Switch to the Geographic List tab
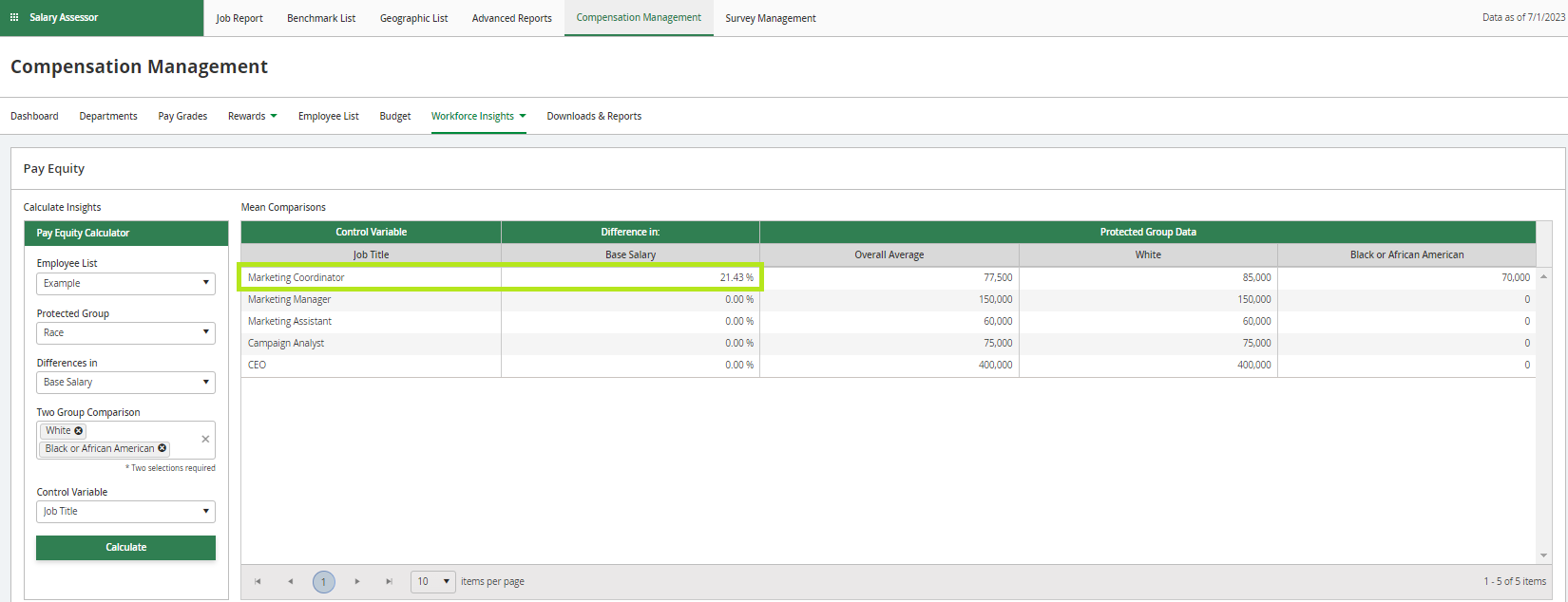Screen dimensions: 1568x602 click(413, 18)
